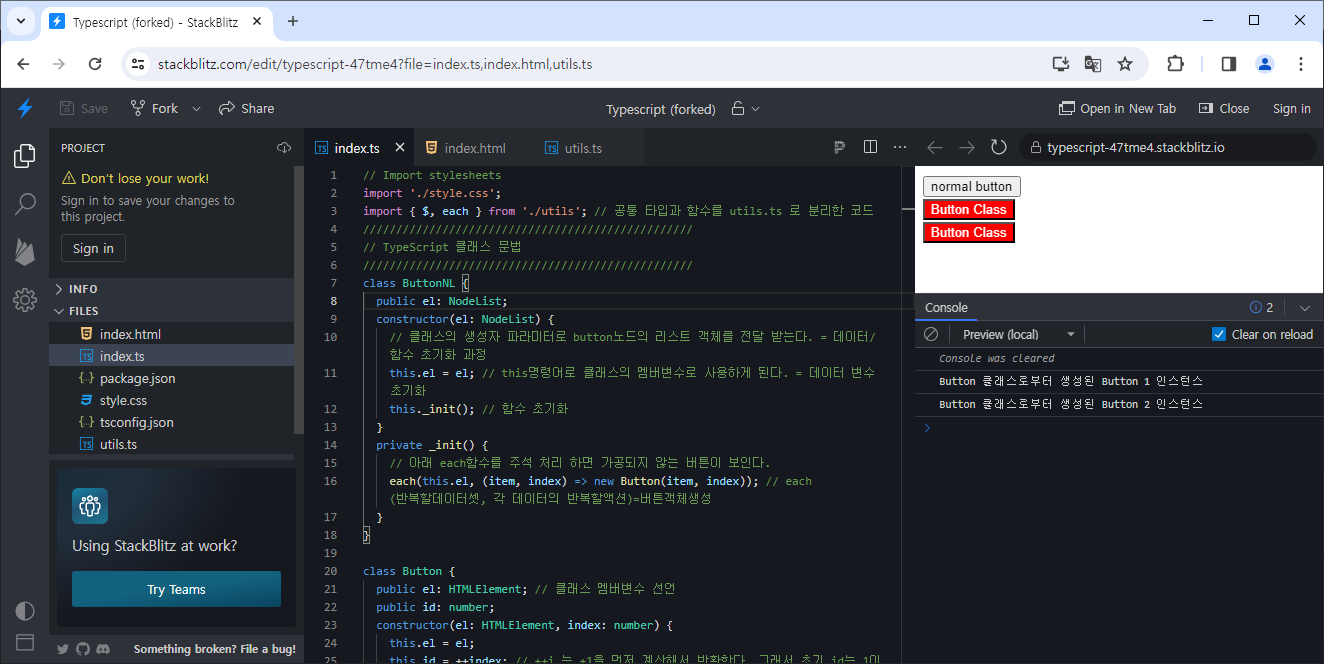Go back in the preview pane
The width and height of the screenshot is (1324, 664).
935,148
